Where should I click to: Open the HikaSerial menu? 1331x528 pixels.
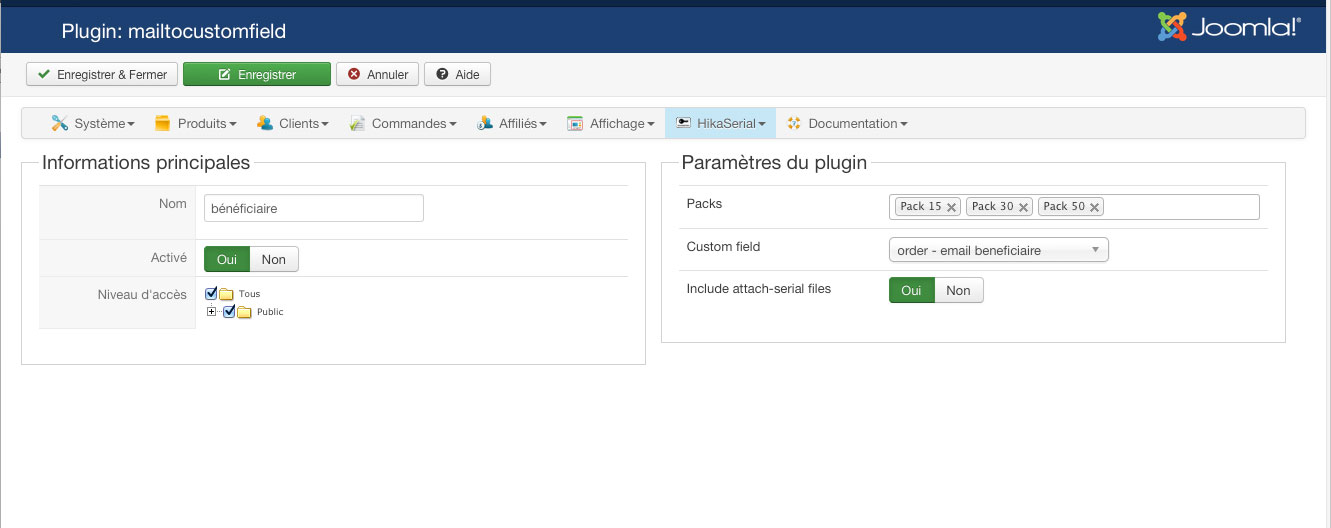(720, 123)
